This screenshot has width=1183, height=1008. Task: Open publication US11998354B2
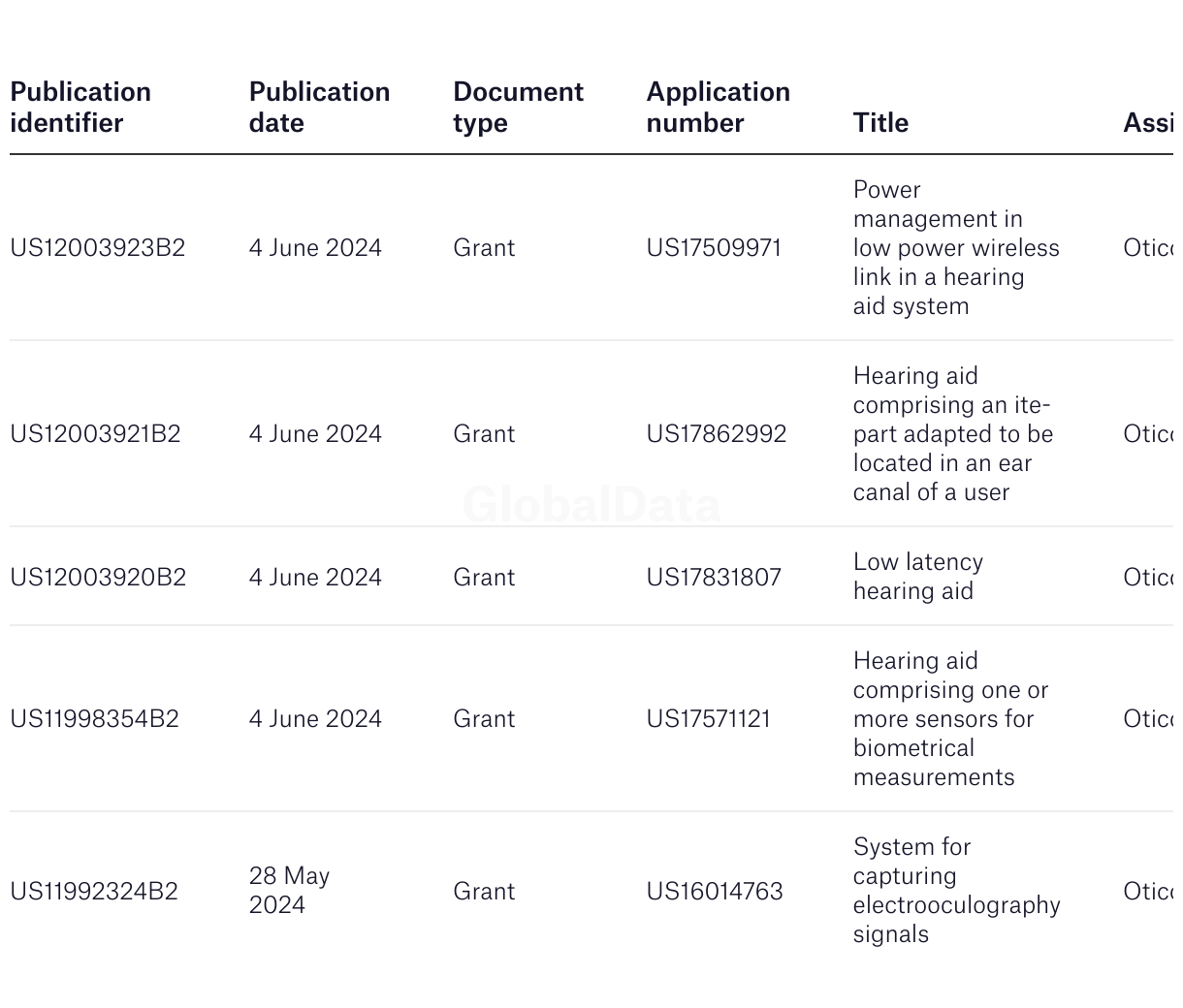point(94,719)
